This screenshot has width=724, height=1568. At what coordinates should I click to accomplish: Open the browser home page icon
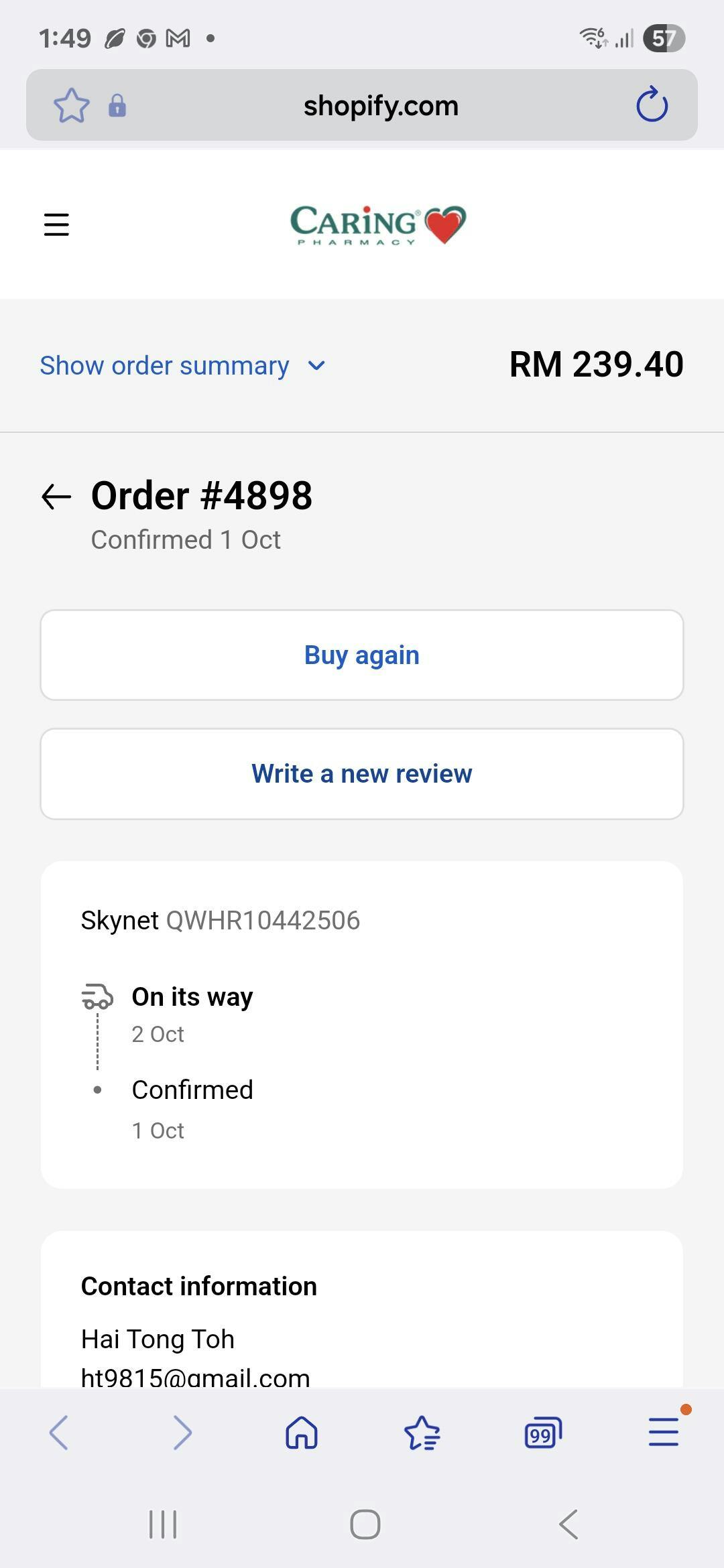(x=302, y=1433)
